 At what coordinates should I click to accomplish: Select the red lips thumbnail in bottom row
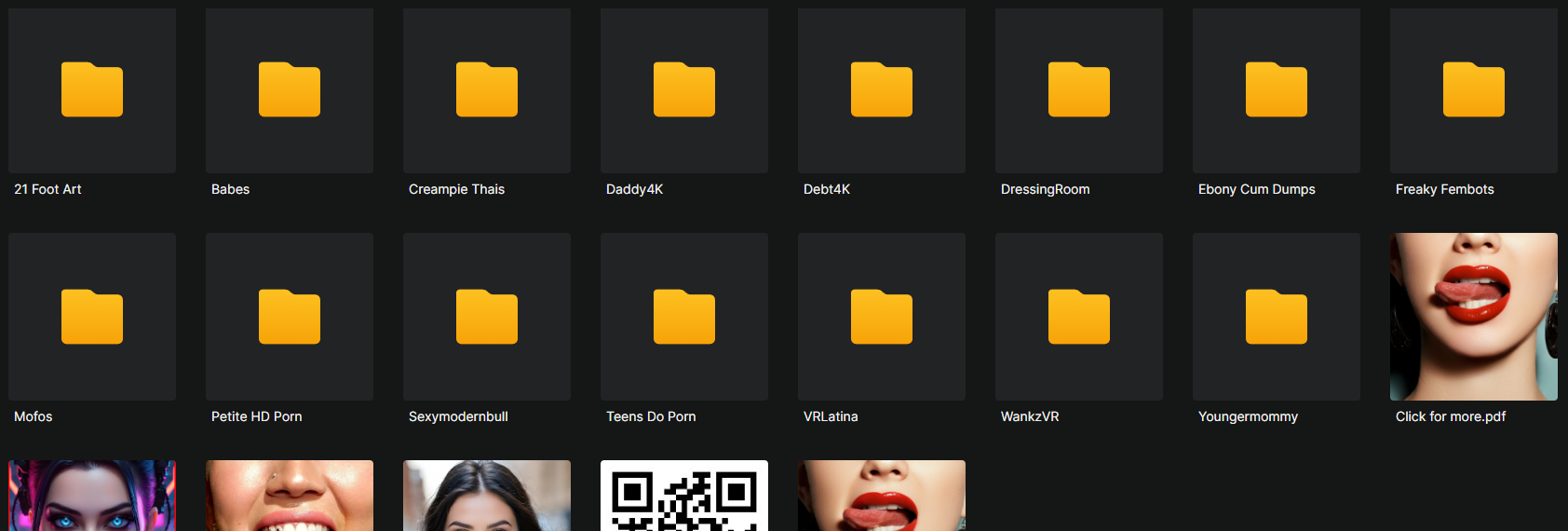[882, 496]
